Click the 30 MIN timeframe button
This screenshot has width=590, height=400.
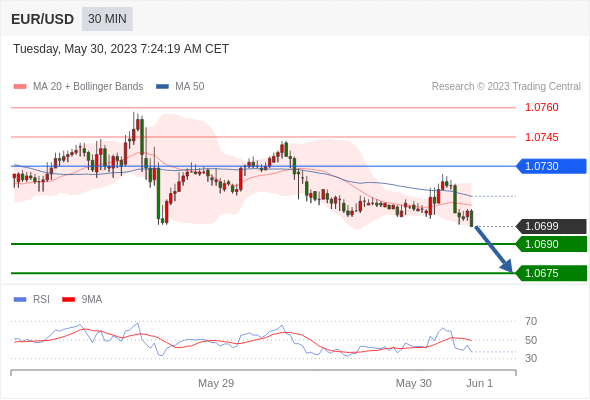tap(107, 19)
